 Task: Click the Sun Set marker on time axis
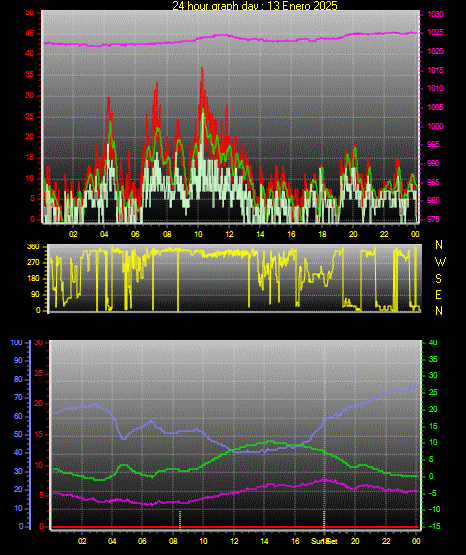[324, 541]
